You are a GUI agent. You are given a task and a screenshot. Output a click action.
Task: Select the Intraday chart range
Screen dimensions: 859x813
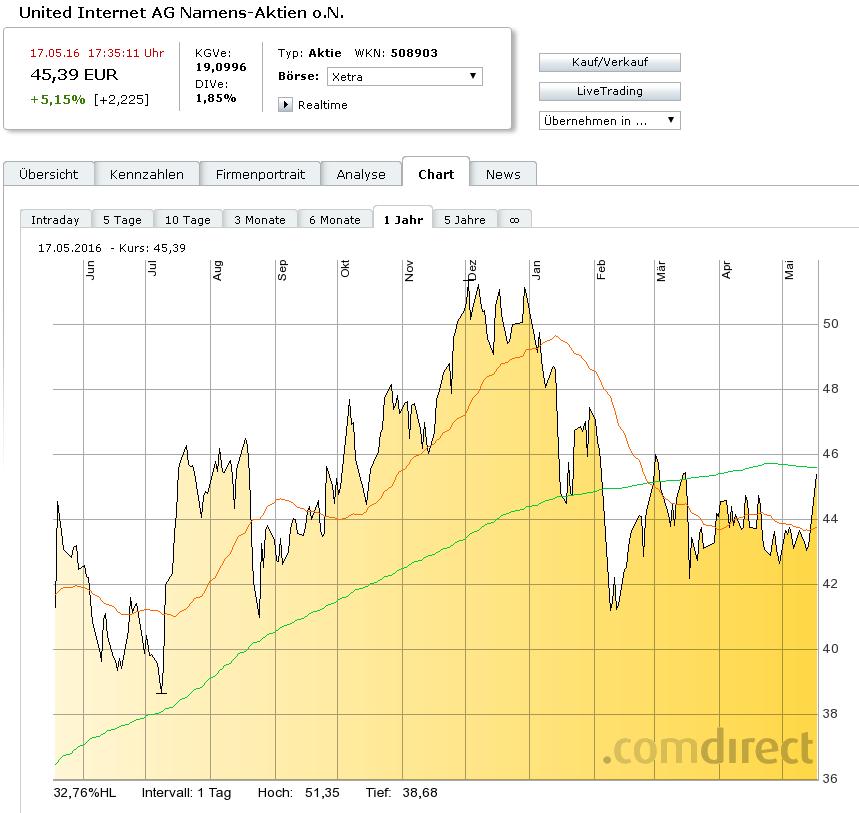click(x=55, y=220)
